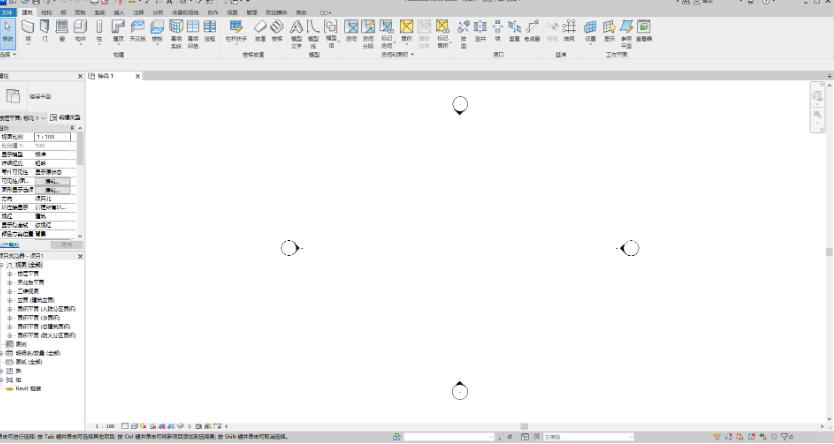
Task: Select the Grid tool in Datum panel
Action: pos(569,28)
